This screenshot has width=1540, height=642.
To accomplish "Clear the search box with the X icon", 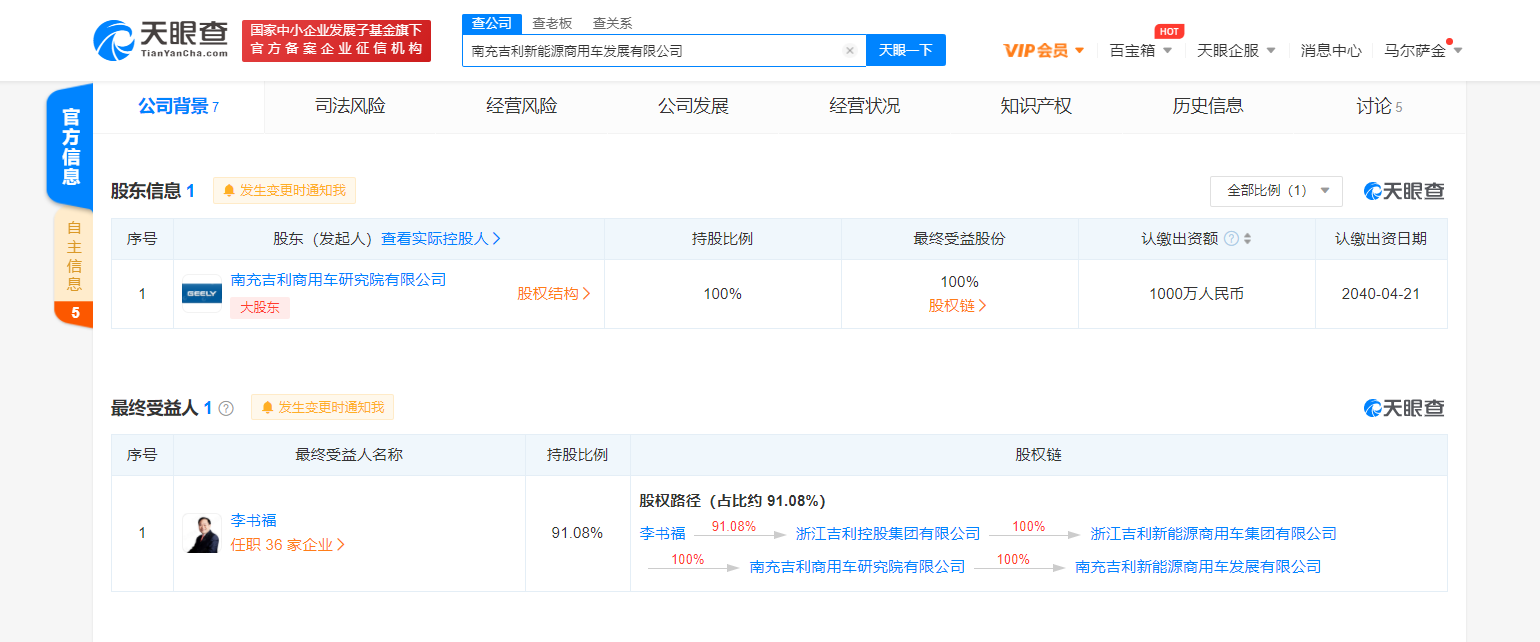I will pos(850,50).
